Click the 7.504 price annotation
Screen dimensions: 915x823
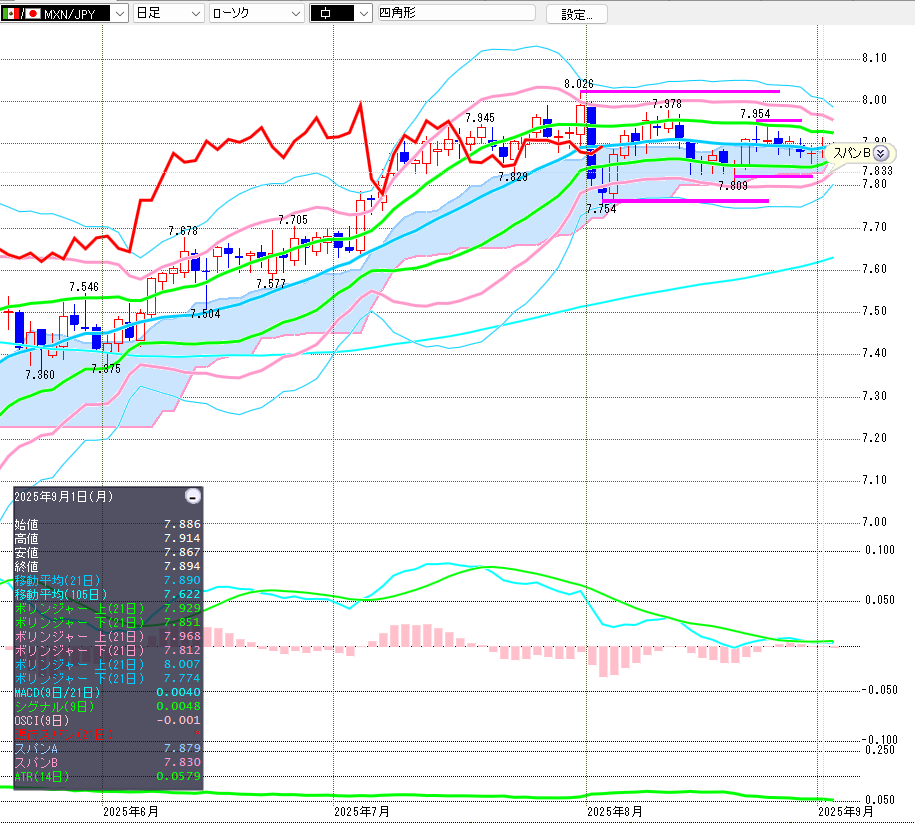[x=205, y=314]
